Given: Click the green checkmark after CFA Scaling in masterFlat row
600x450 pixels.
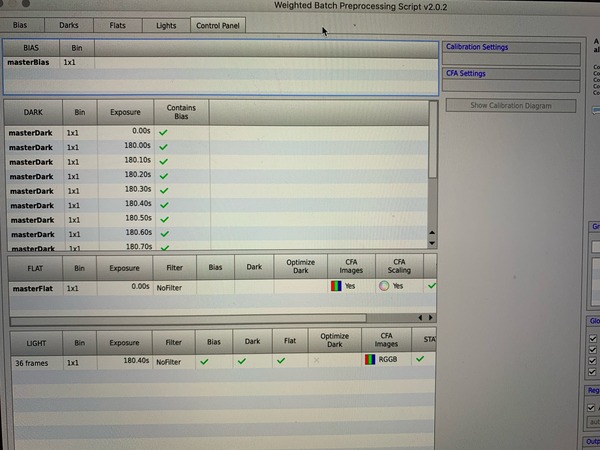Looking at the screenshot, I should click(x=432, y=285).
